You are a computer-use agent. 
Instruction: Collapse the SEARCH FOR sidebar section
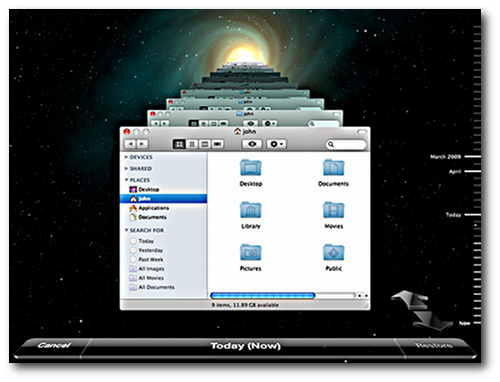126,230
